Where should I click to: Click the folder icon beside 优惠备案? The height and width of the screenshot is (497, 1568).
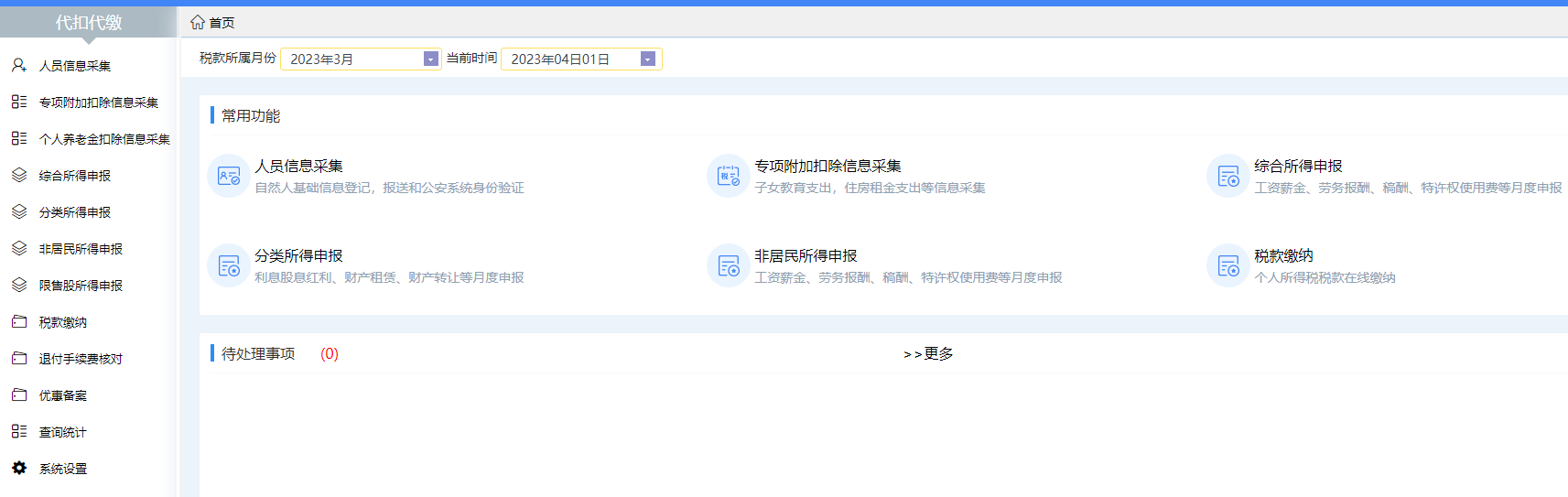tap(19, 394)
